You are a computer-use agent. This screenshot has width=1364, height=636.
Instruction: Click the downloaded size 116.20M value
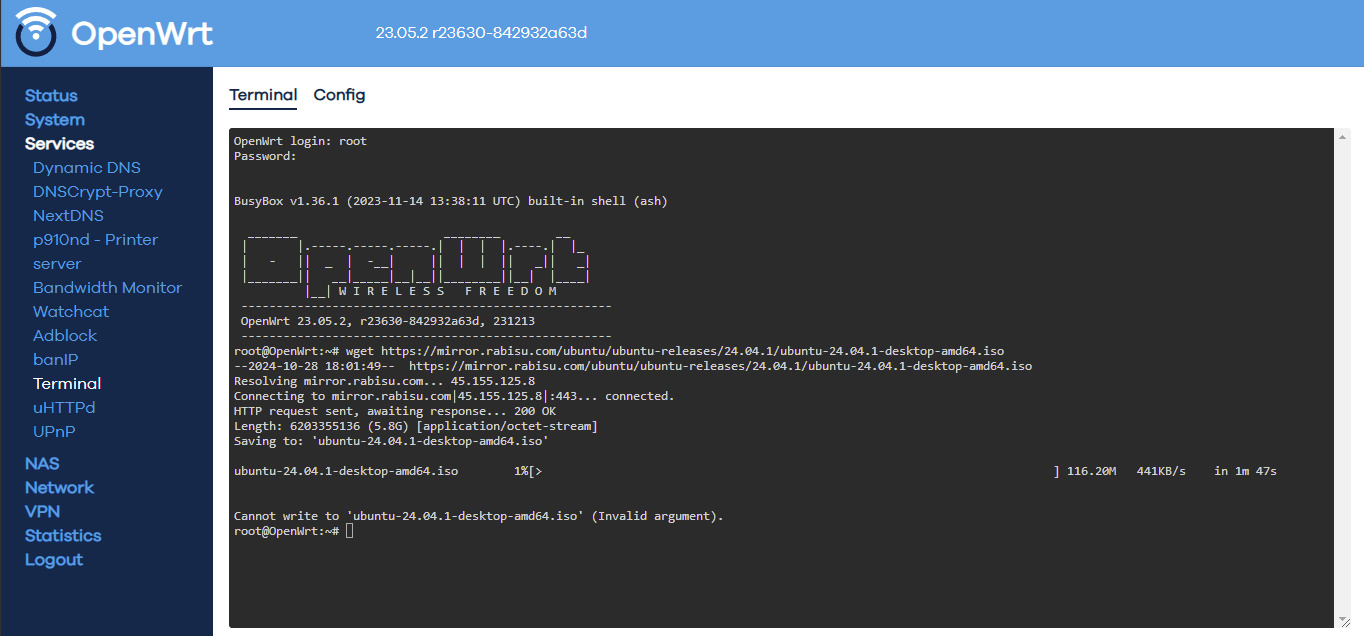(x=1092, y=471)
